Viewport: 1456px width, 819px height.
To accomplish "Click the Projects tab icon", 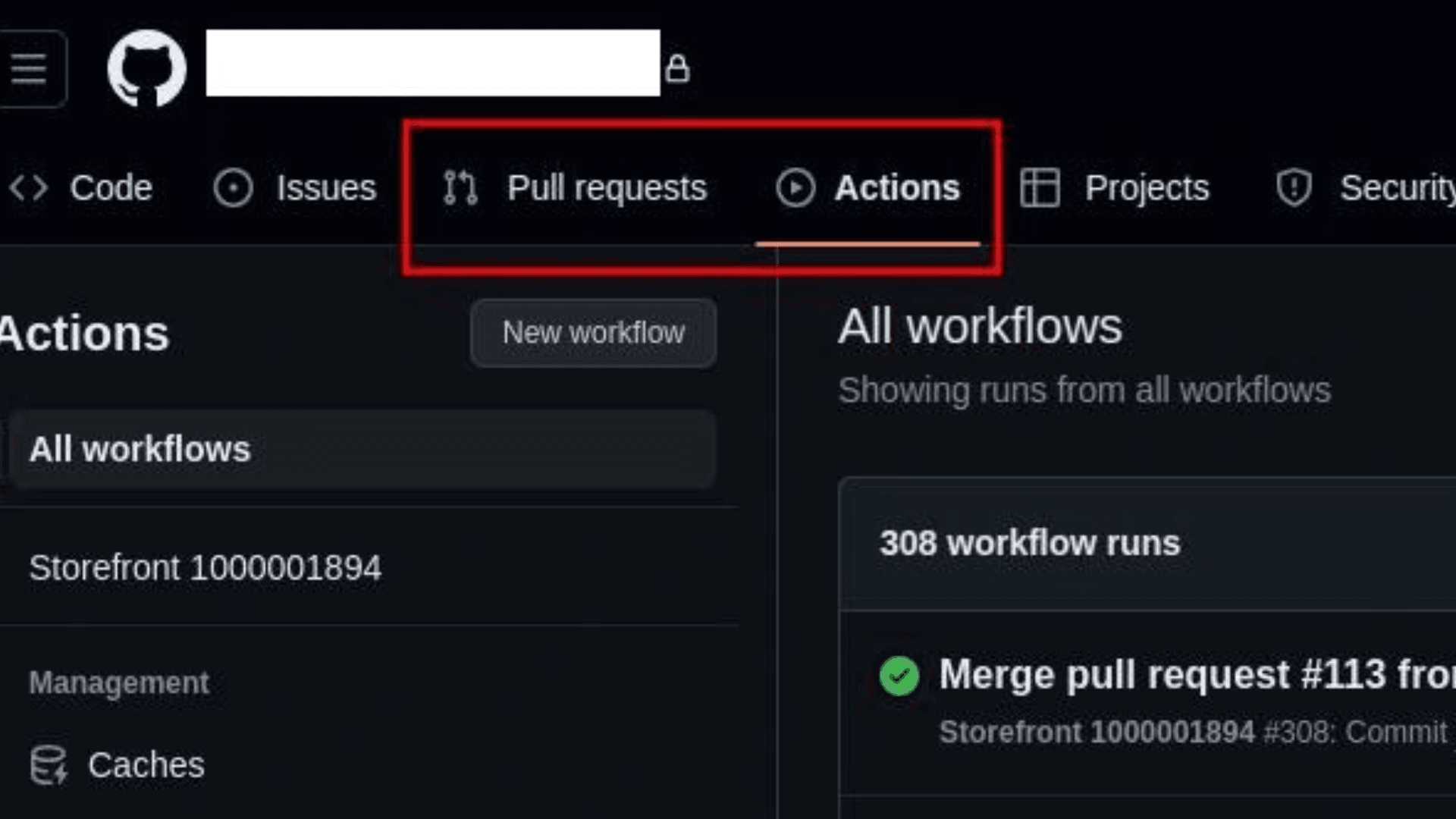I will (1041, 189).
